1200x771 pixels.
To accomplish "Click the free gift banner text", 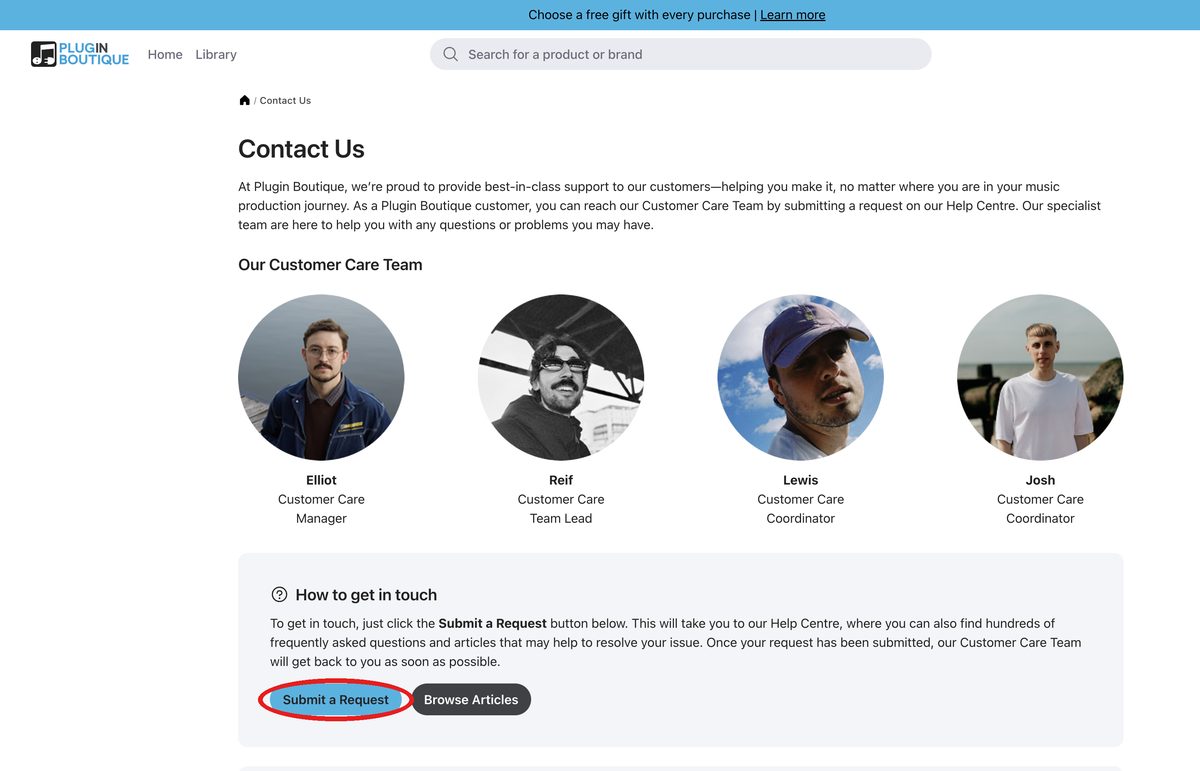I will point(639,15).
